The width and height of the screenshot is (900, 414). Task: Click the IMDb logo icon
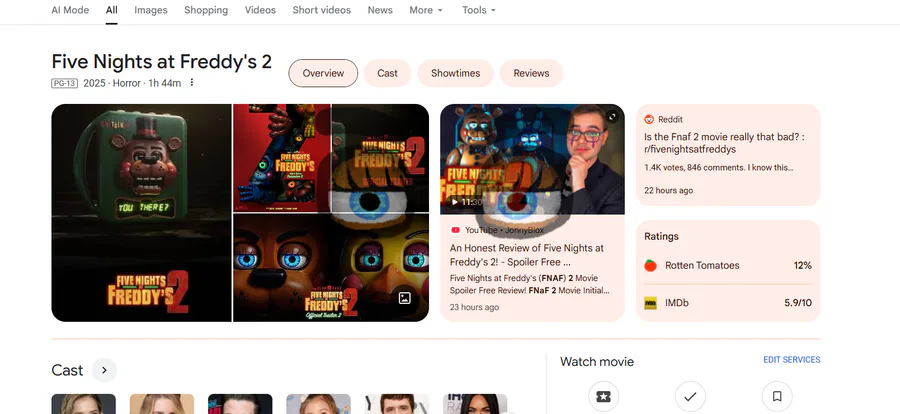[650, 303]
